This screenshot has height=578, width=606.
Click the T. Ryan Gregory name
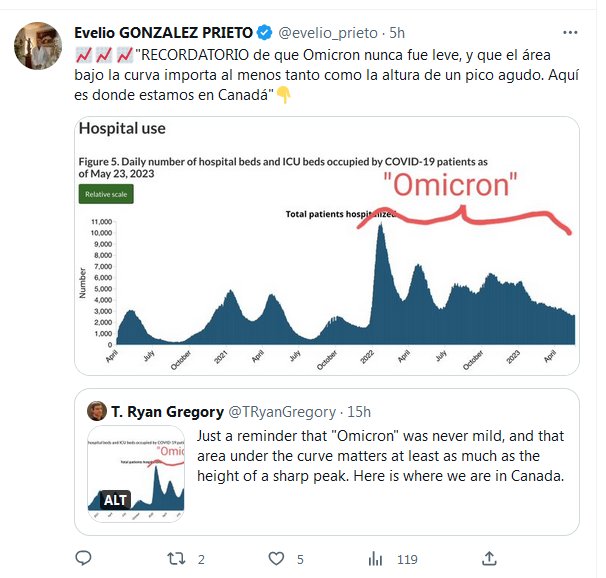[167, 411]
